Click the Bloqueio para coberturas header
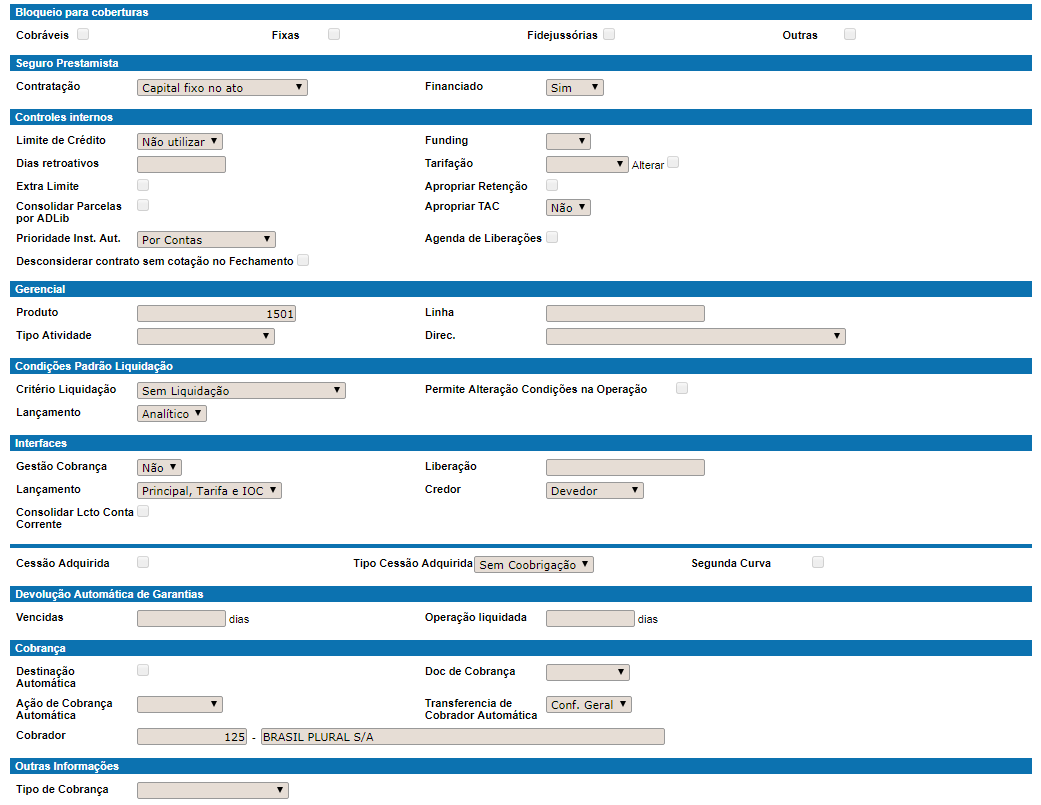Image resolution: width=1041 pixels, height=805 pixels. 520,12
